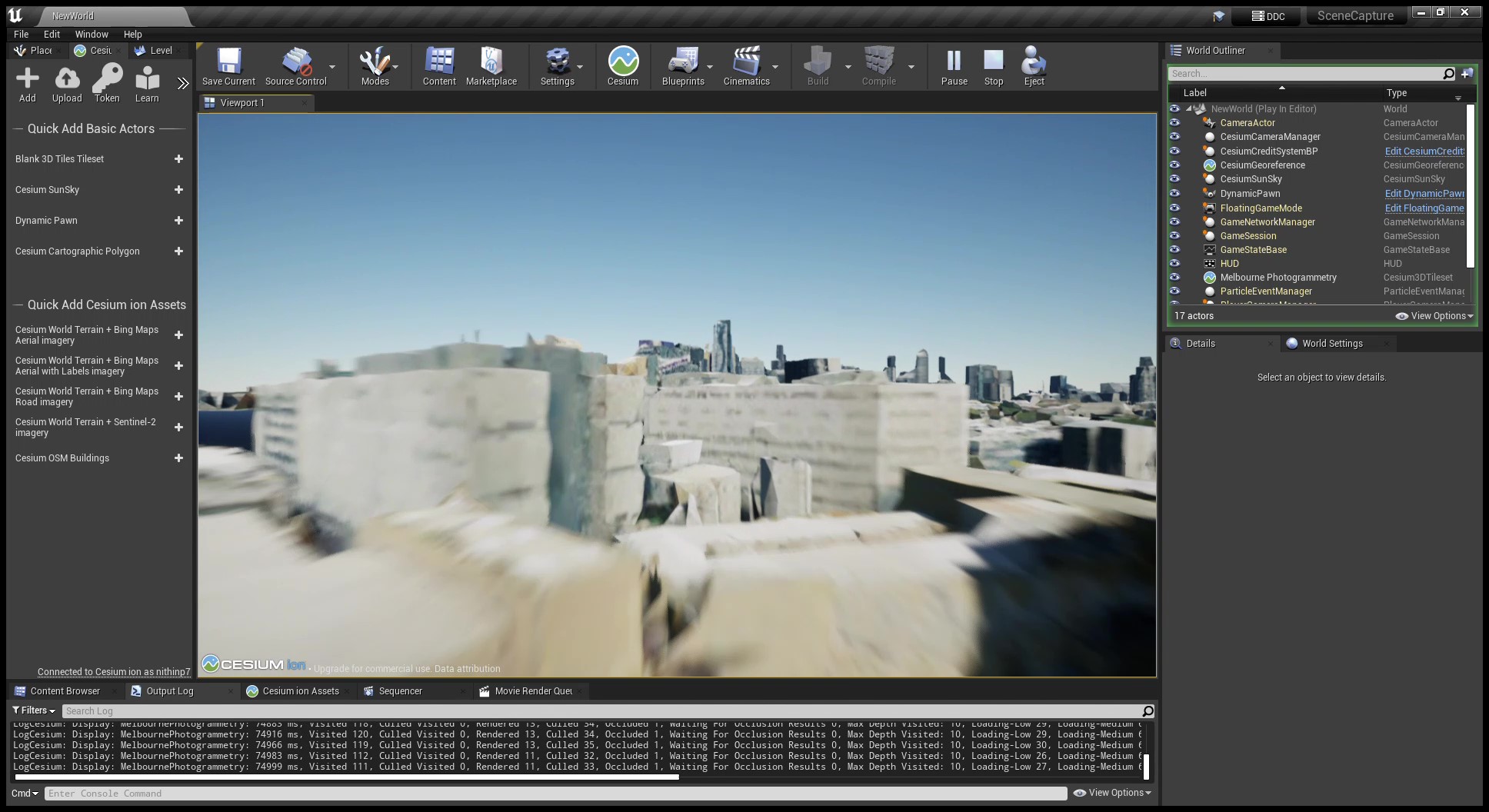Screen dimensions: 1489x812
Task: Hide CesiumSunSky with its eye icon
Action: (x=1174, y=179)
